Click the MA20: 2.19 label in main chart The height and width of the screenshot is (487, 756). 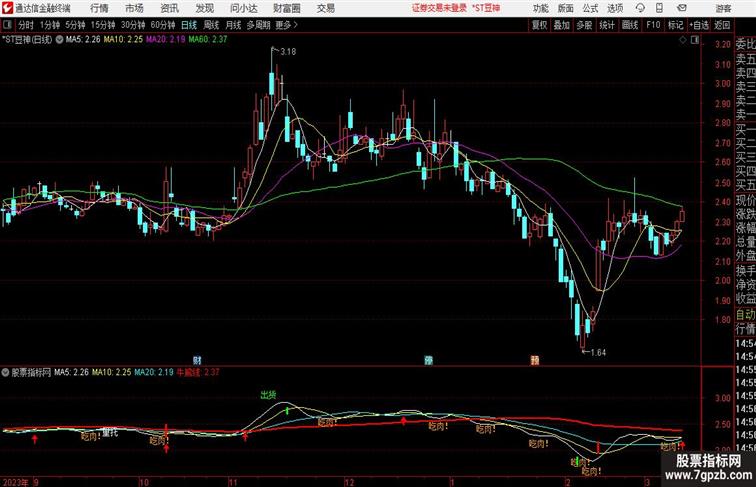tap(165, 40)
